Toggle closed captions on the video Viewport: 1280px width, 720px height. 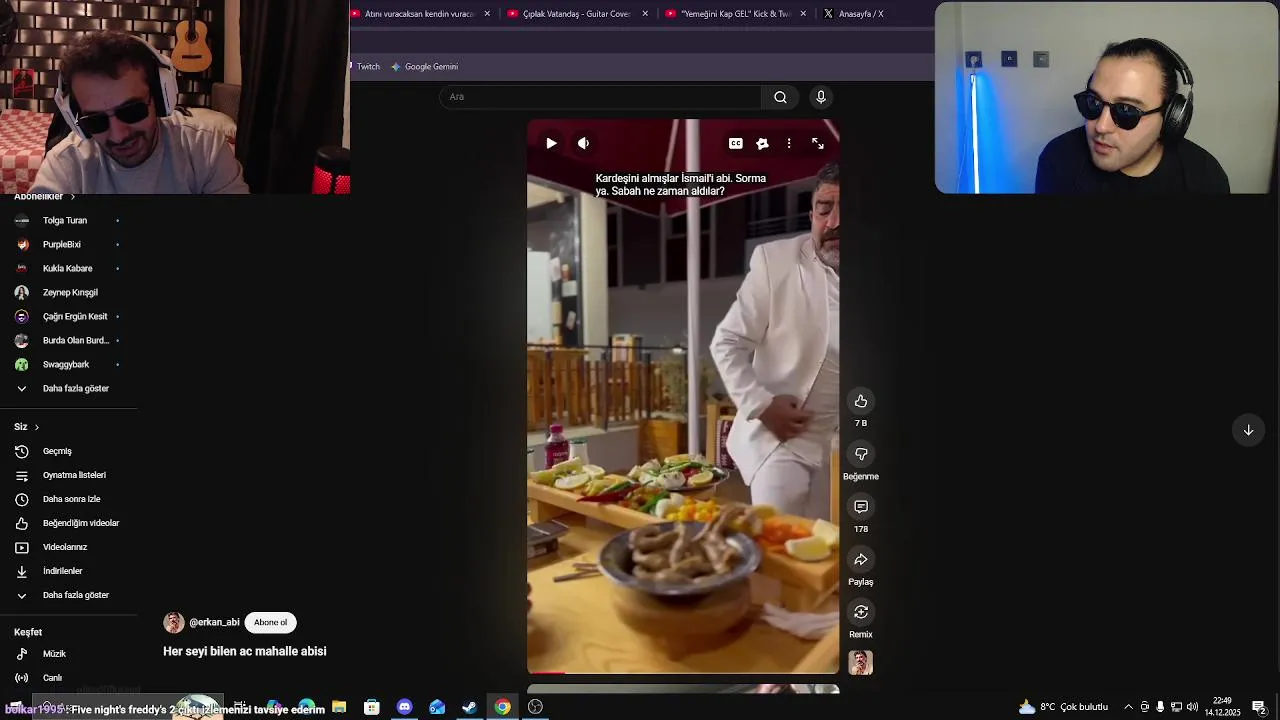pyautogui.click(x=736, y=143)
